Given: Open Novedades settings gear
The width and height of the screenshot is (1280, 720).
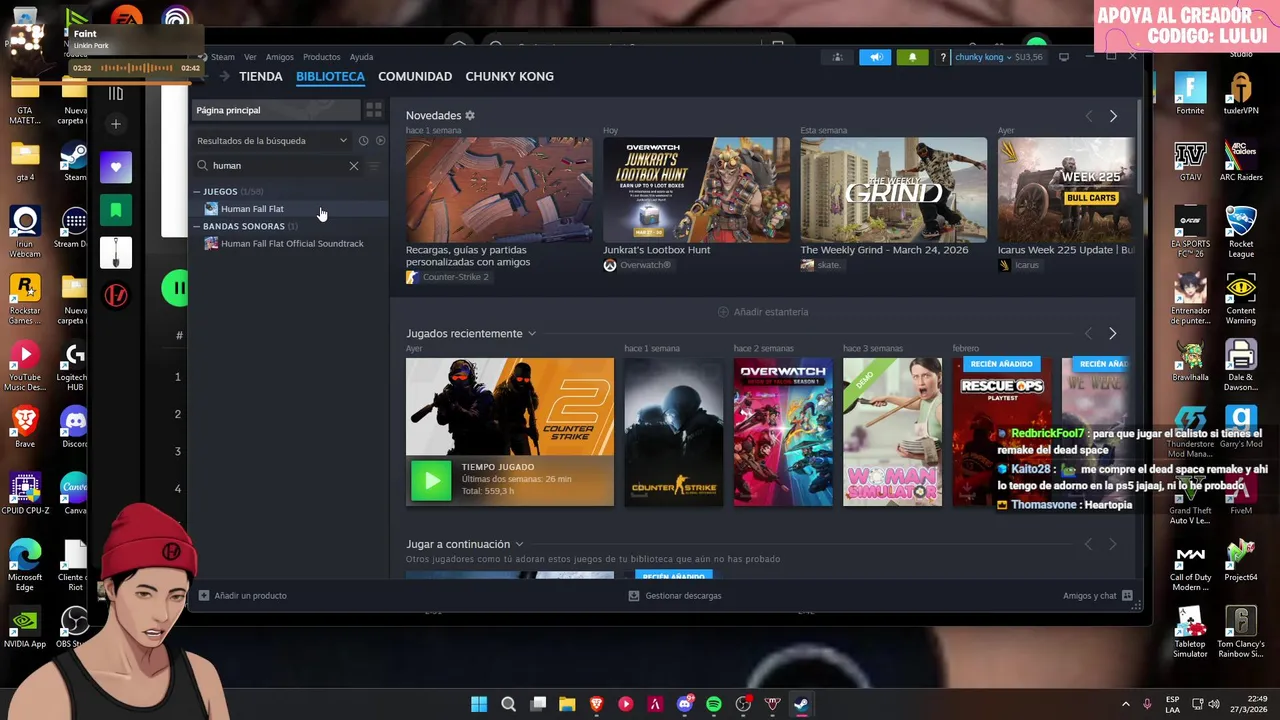Looking at the screenshot, I should pos(470,116).
